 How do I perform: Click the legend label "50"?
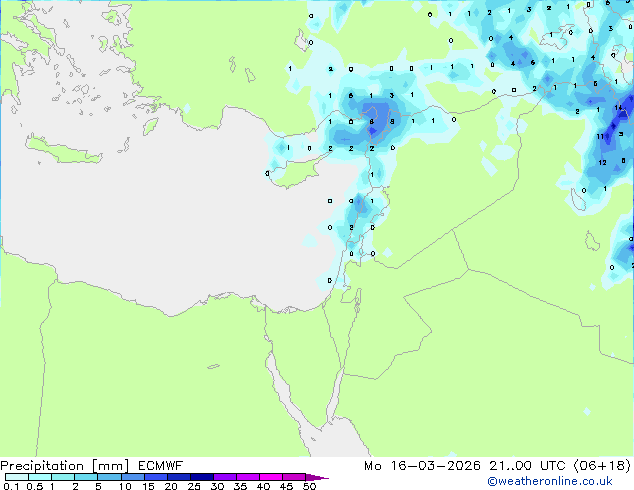310,486
